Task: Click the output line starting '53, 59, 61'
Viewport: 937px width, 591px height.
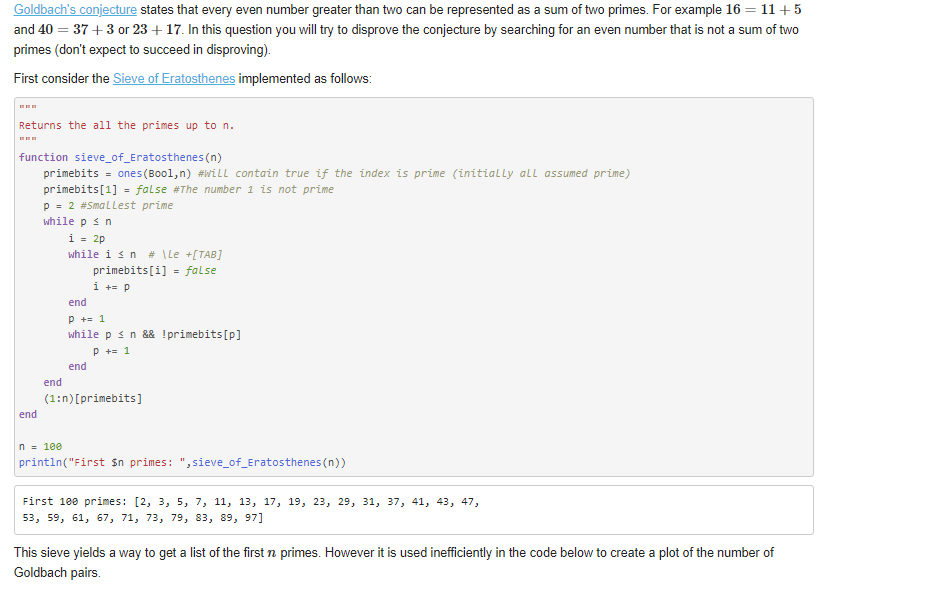Action: (x=143, y=517)
